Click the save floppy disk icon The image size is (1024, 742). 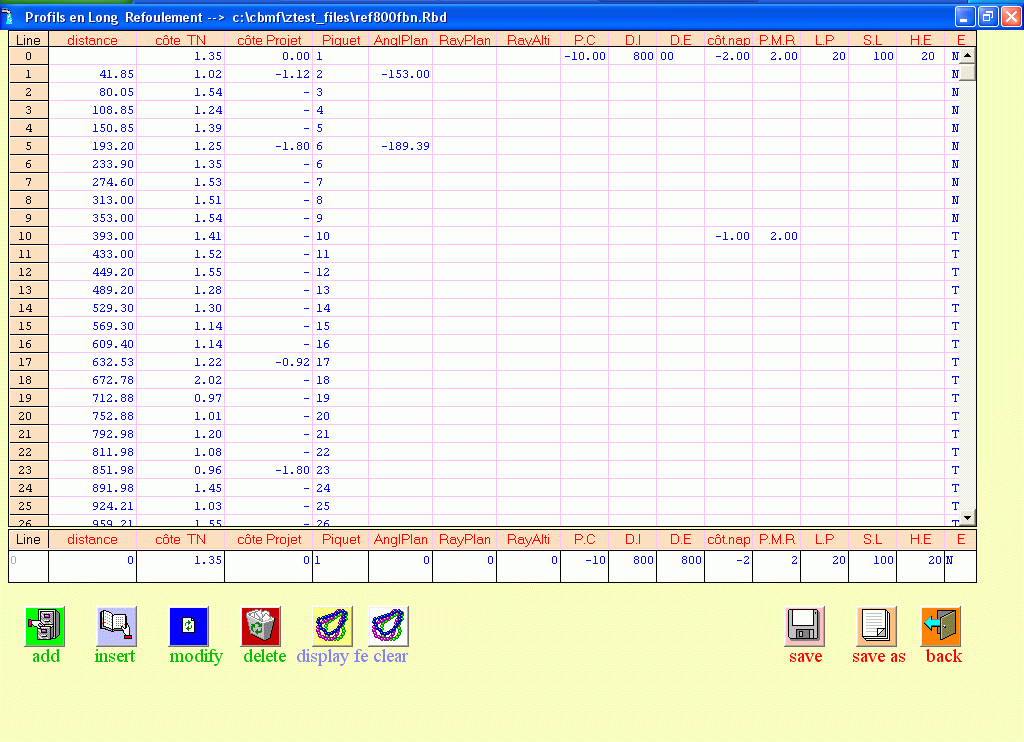[804, 627]
